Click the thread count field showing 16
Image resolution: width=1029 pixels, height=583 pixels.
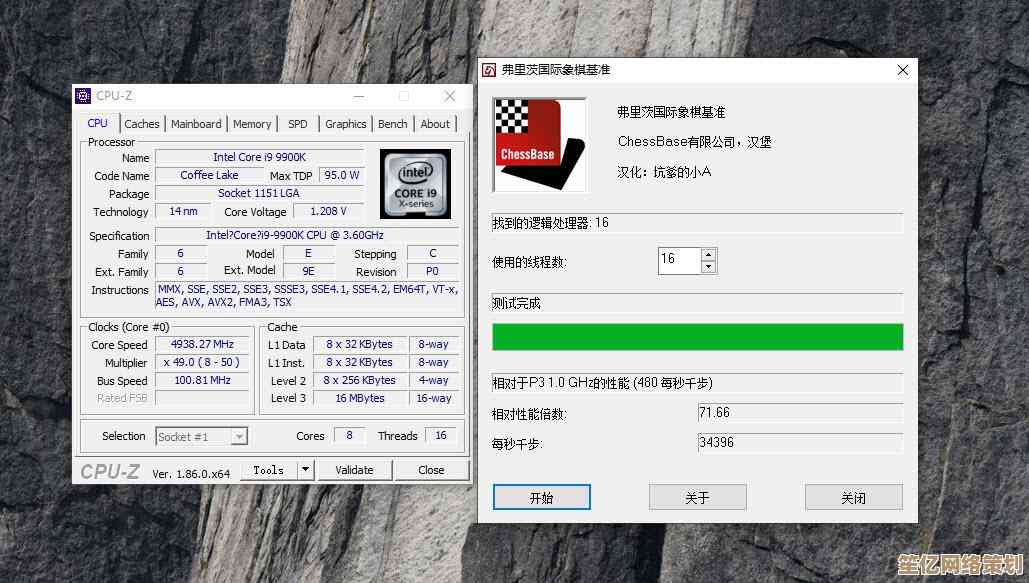point(675,260)
